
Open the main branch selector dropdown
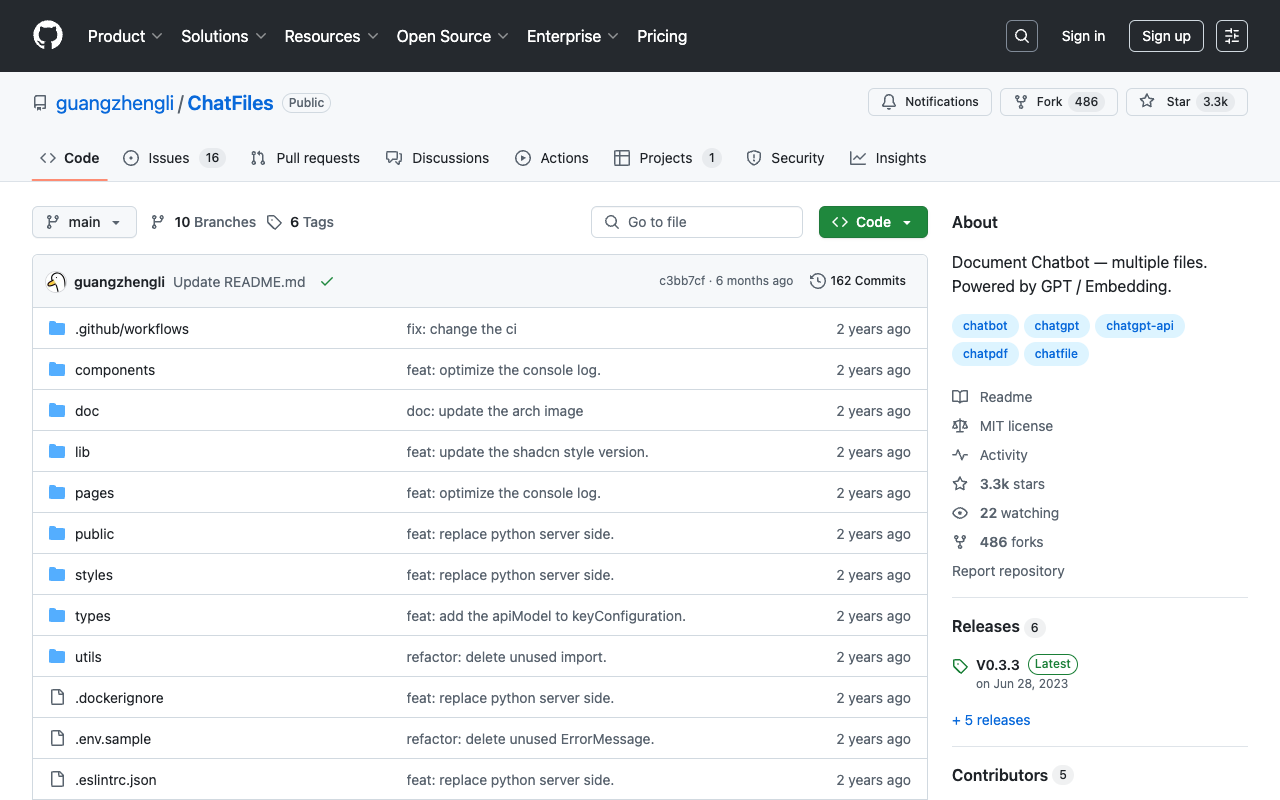point(84,222)
